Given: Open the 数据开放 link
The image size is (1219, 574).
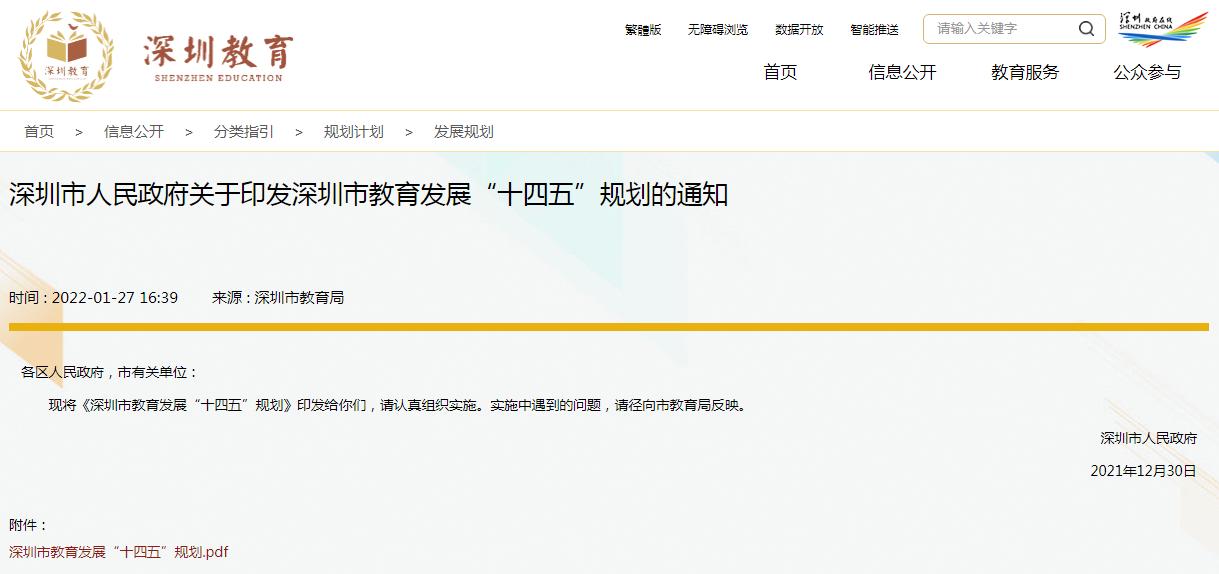Looking at the screenshot, I should click(799, 30).
